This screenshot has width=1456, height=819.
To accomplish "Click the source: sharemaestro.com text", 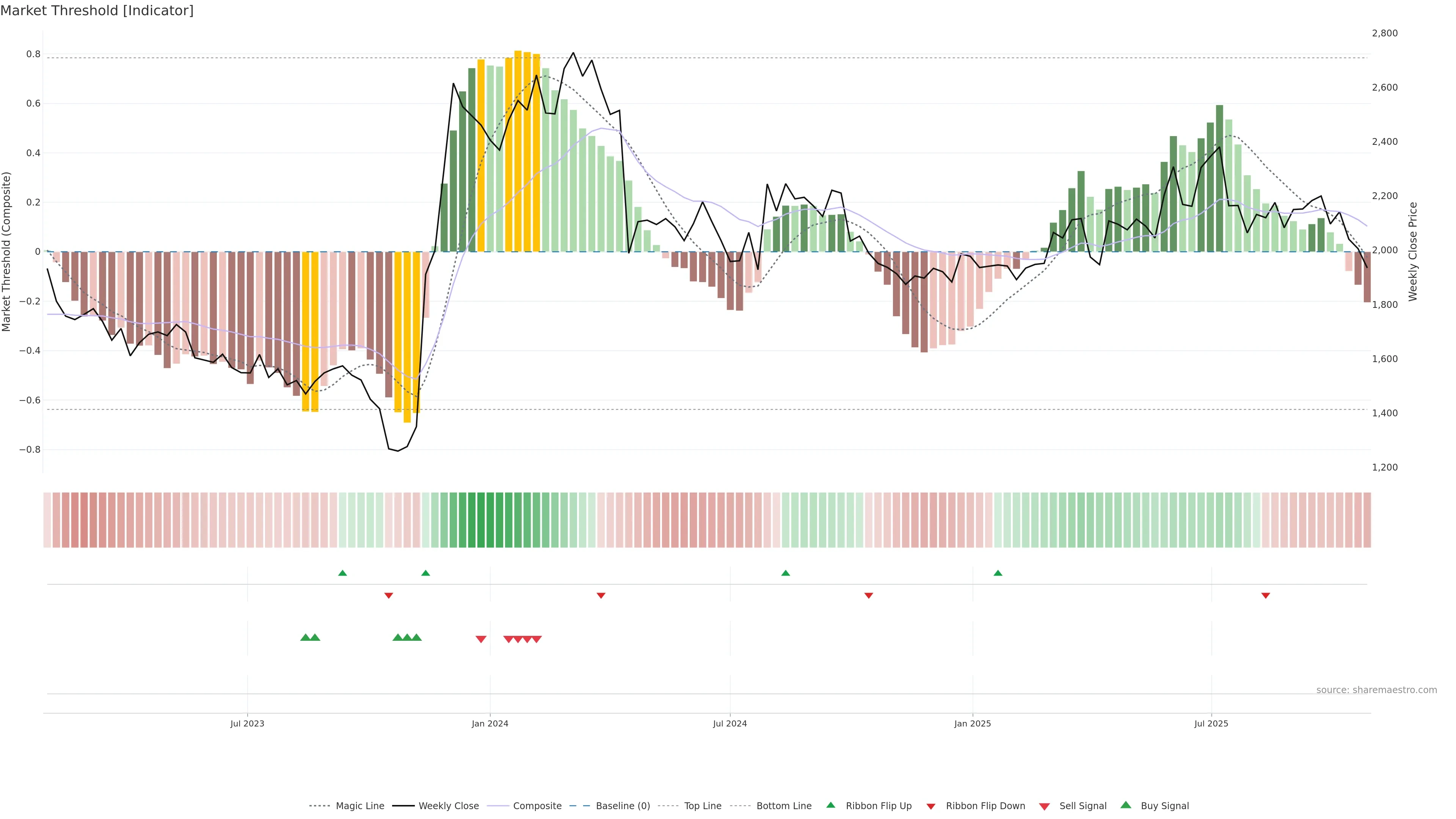I will 1376,690.
